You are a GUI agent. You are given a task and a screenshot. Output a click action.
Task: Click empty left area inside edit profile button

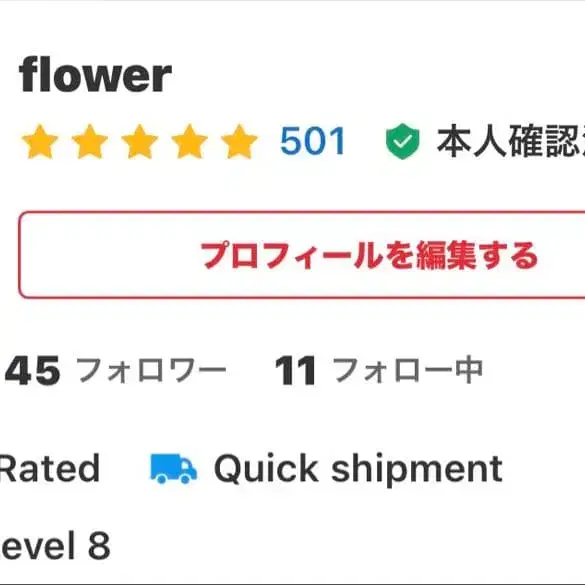point(108,255)
